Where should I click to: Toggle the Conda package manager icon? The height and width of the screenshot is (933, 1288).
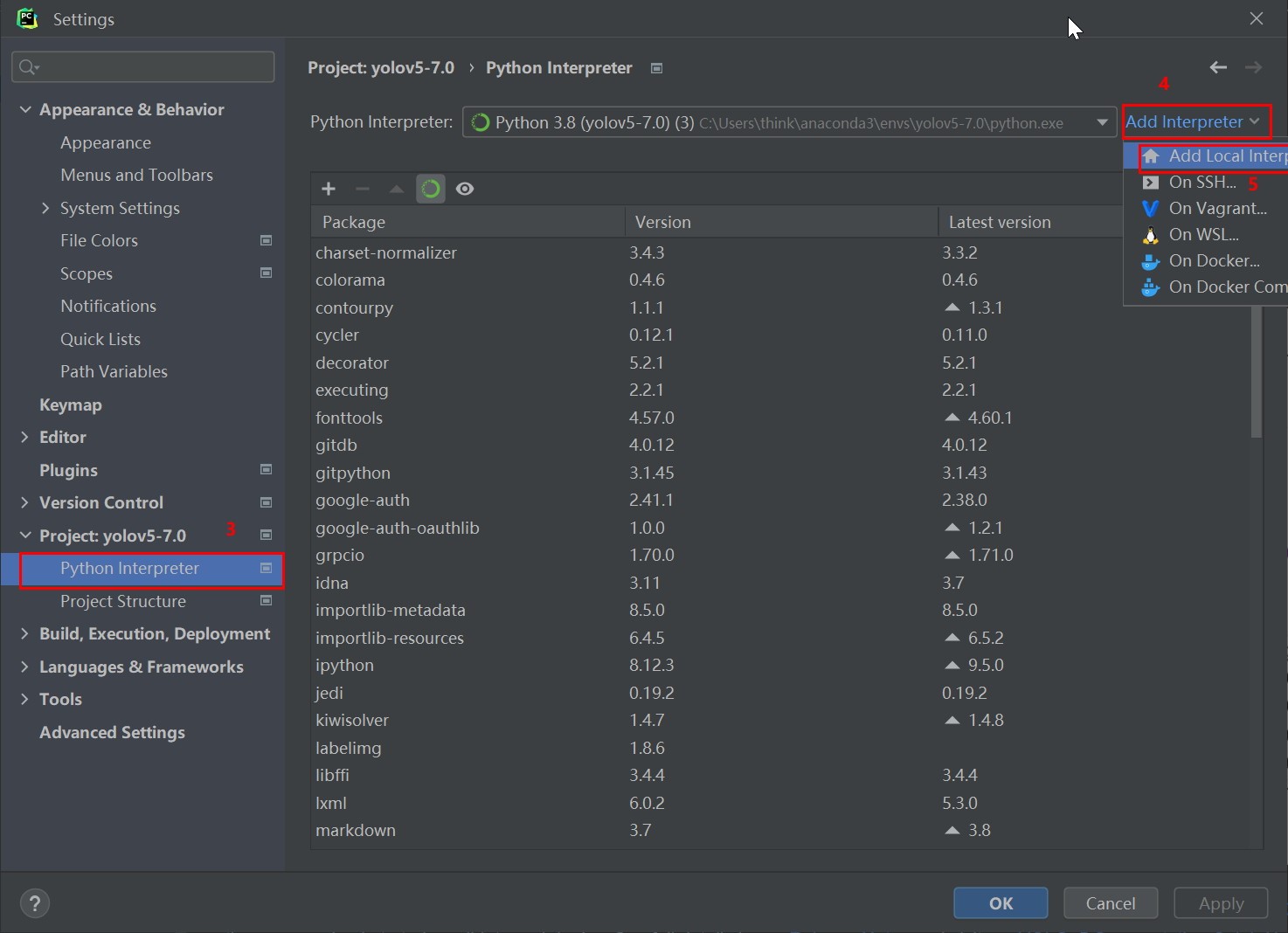[x=430, y=189]
